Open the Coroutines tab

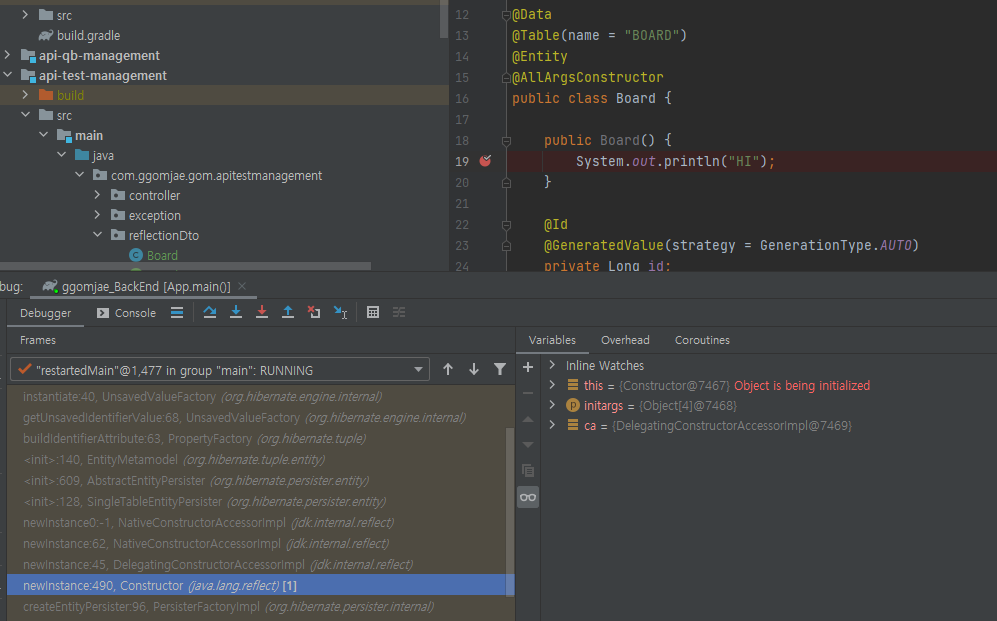702,340
